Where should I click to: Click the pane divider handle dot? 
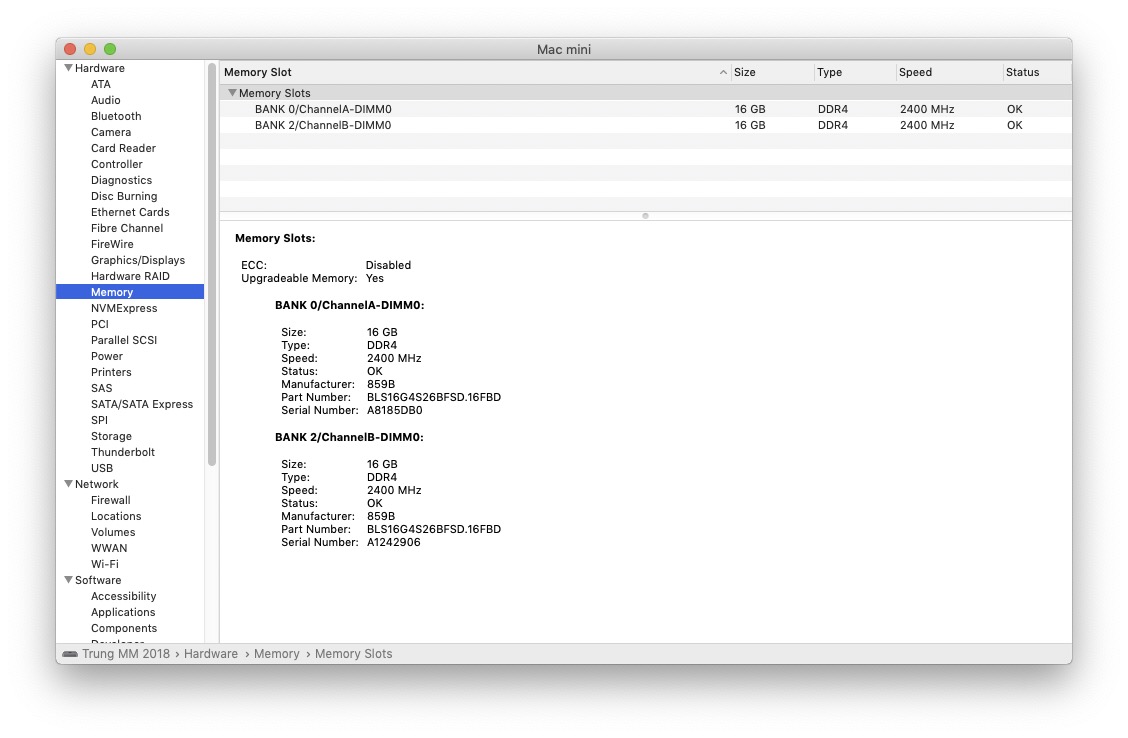[x=645, y=216]
